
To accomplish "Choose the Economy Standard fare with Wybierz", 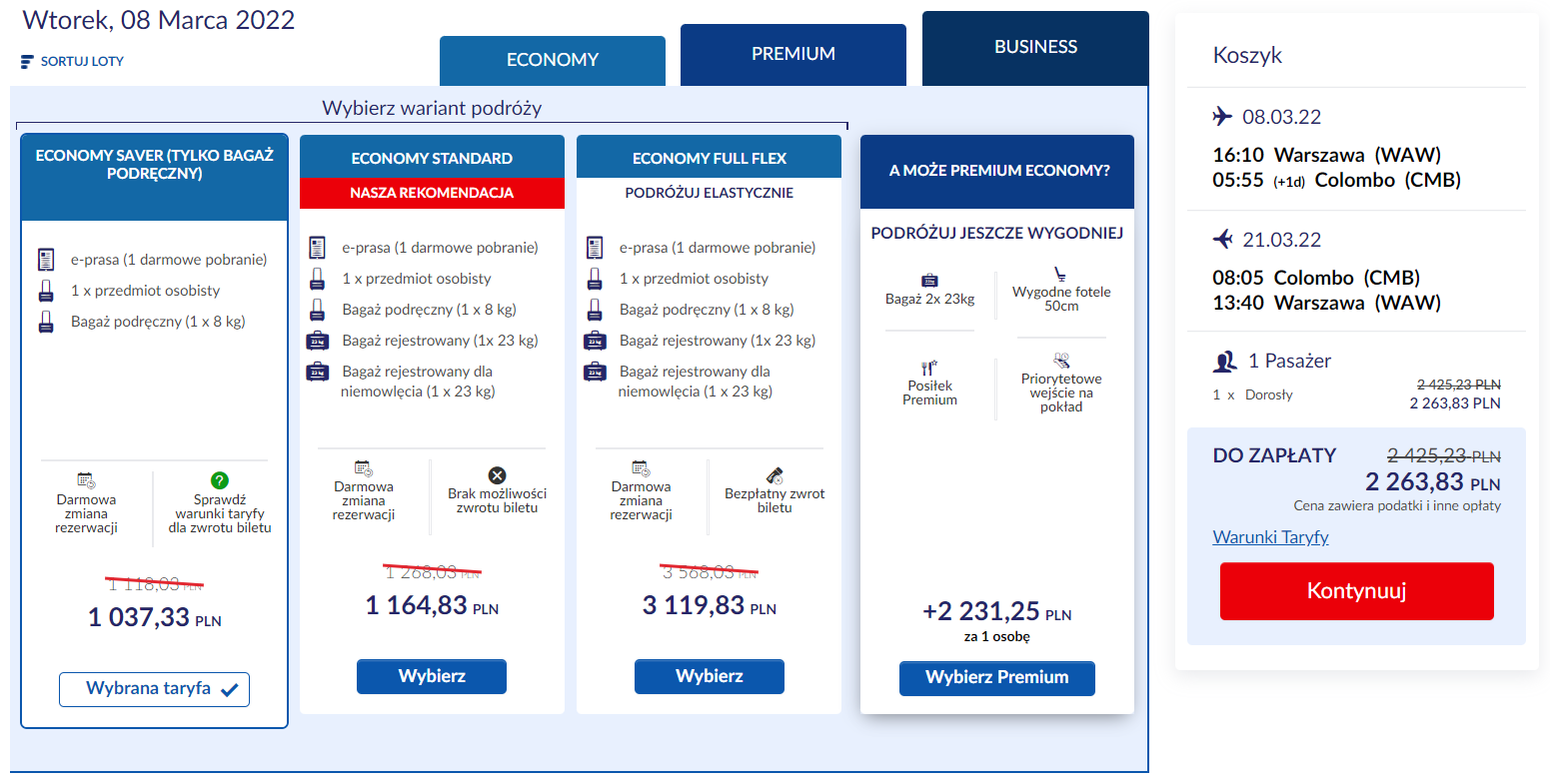I will coord(432,676).
